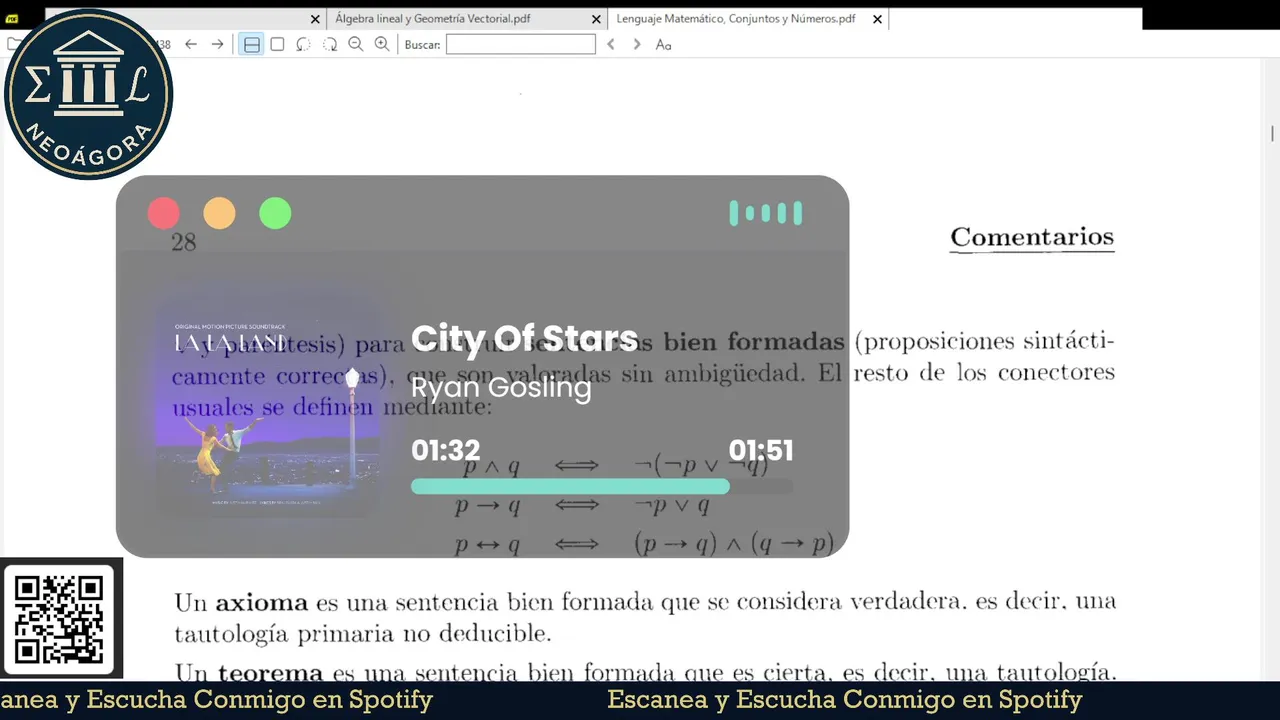Go forward with the right arrow toolbar icon
1280x720 pixels.
pyautogui.click(x=217, y=44)
